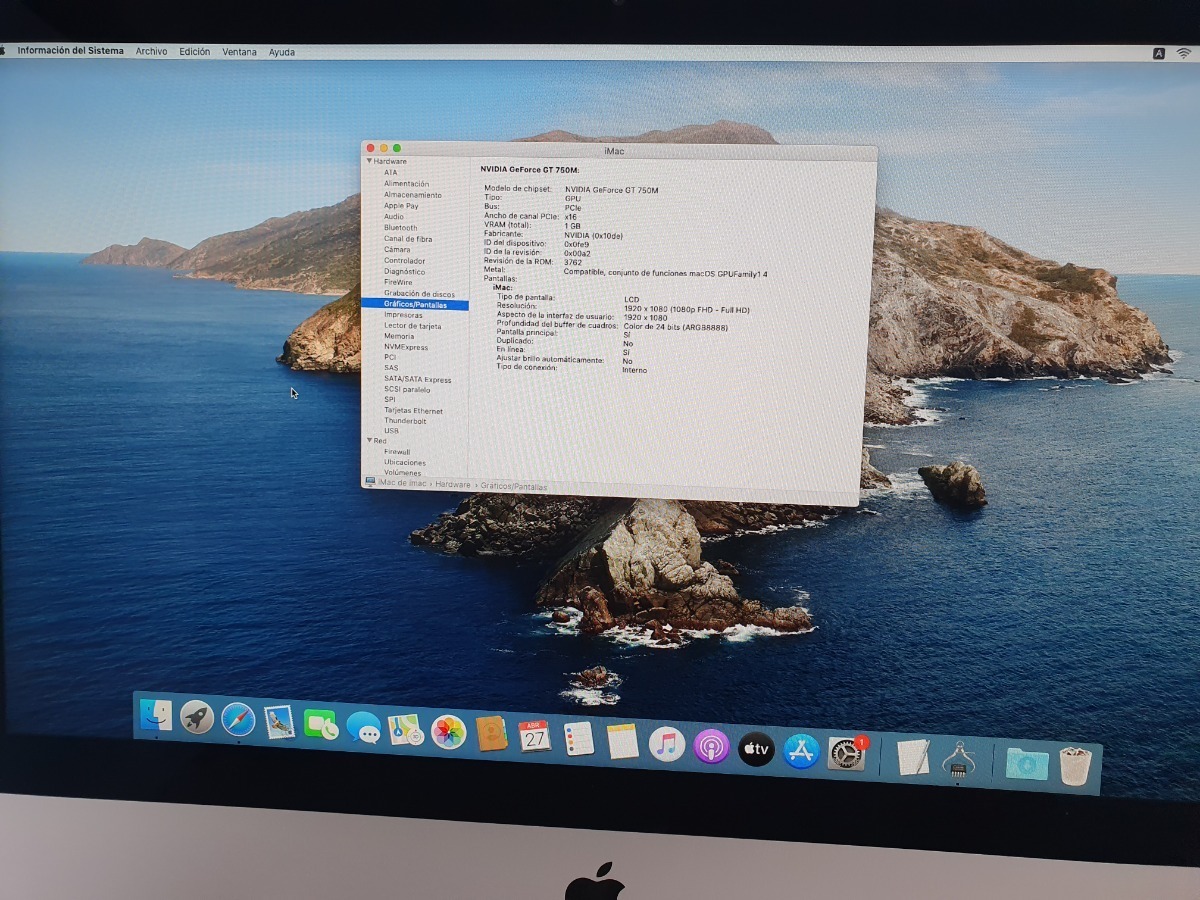
Task: Click Gráficos/Pantallas in the bottom path bar
Action: 514,487
